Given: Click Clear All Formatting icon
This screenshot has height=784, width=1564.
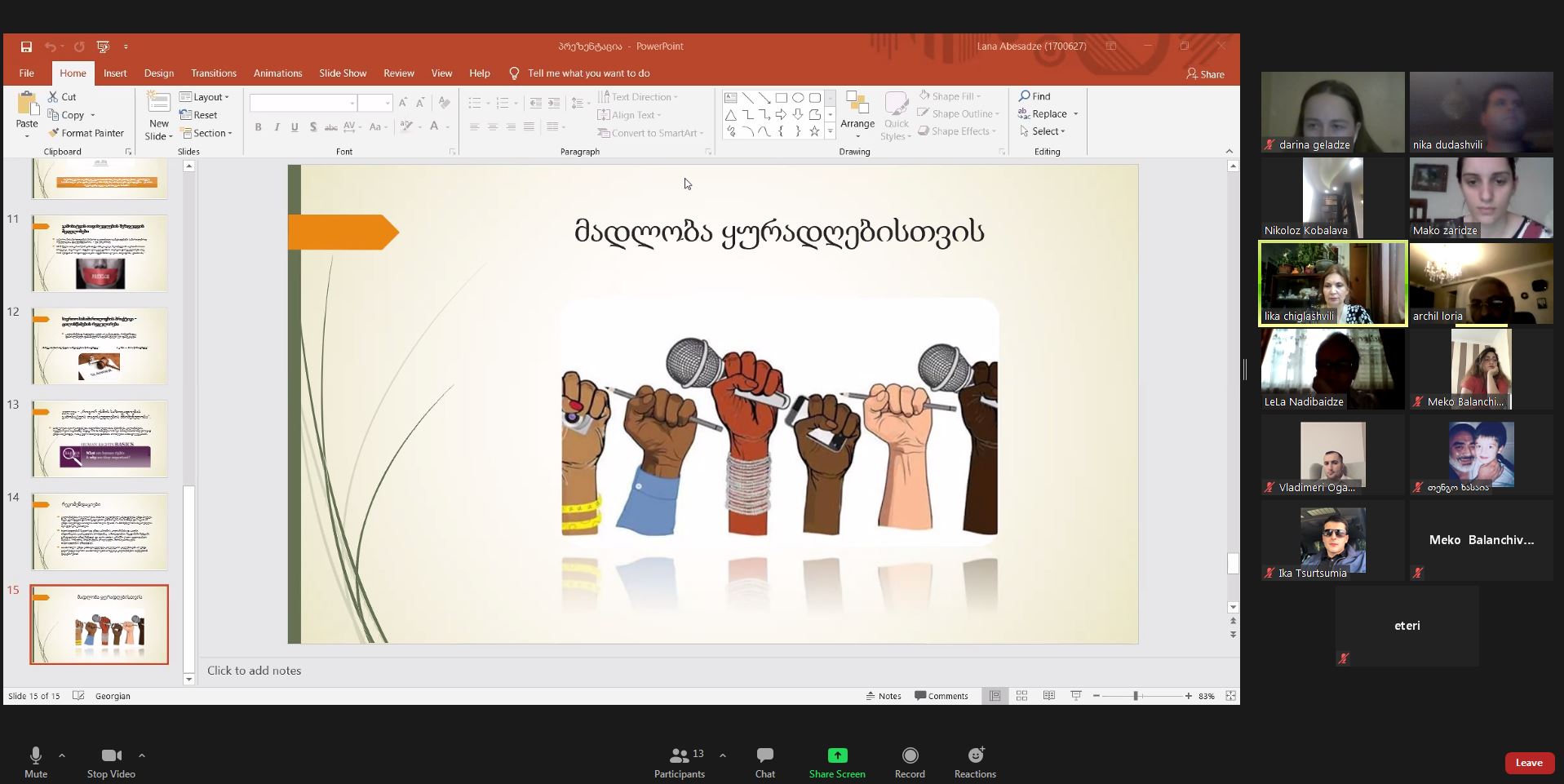Looking at the screenshot, I should point(444,103).
